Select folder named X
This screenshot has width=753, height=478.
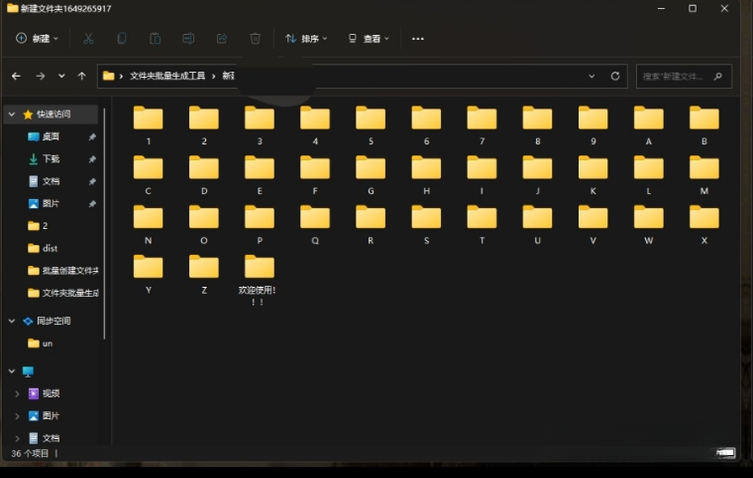pyautogui.click(x=704, y=224)
